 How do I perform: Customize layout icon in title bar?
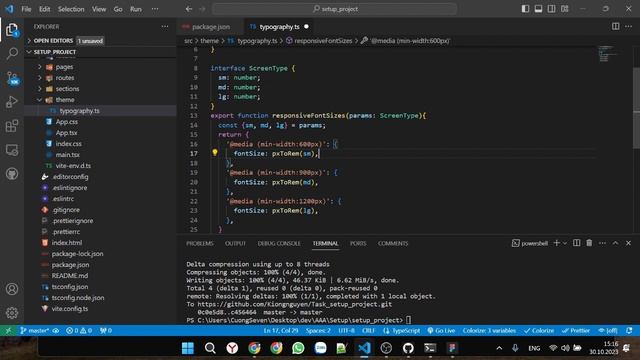point(564,9)
